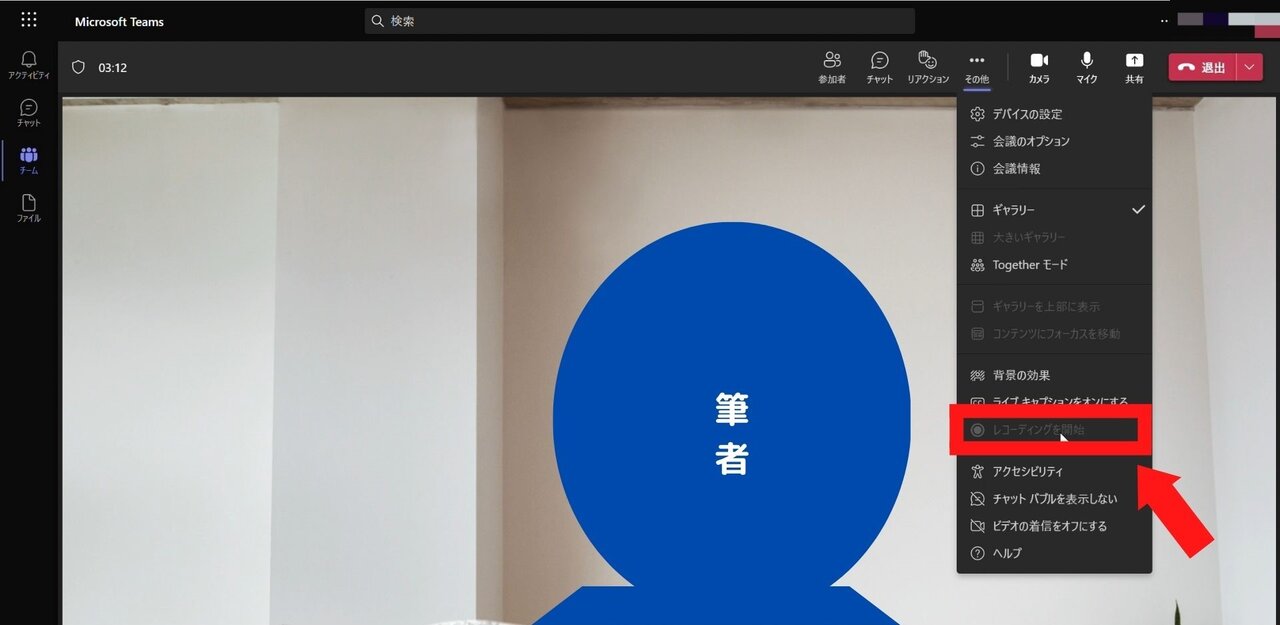Open meeting info (会議情報)
Viewport: 1280px width, 625px height.
point(1054,169)
